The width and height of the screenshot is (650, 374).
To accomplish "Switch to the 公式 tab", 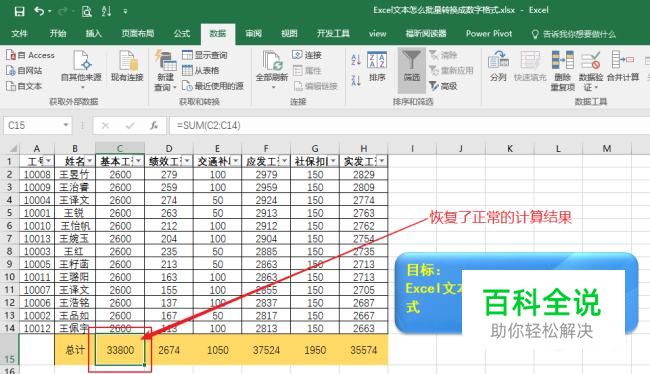I will coord(182,34).
